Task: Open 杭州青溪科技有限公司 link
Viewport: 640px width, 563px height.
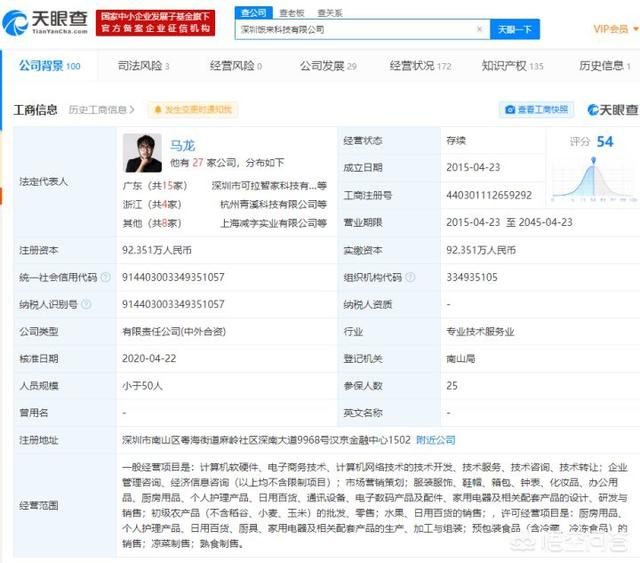Action: tap(273, 205)
